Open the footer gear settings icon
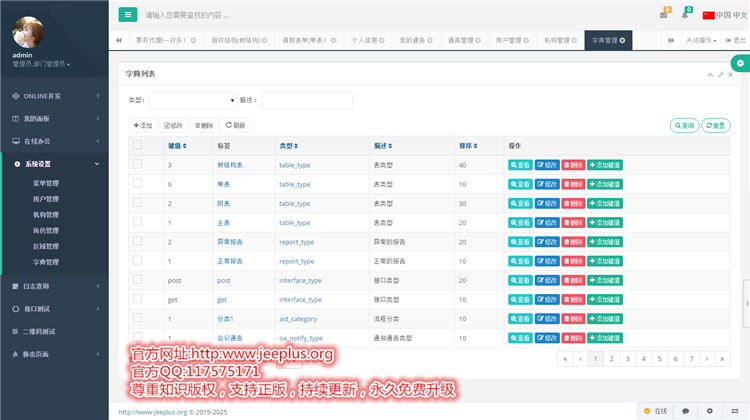The height and width of the screenshot is (420, 750). click(x=710, y=411)
